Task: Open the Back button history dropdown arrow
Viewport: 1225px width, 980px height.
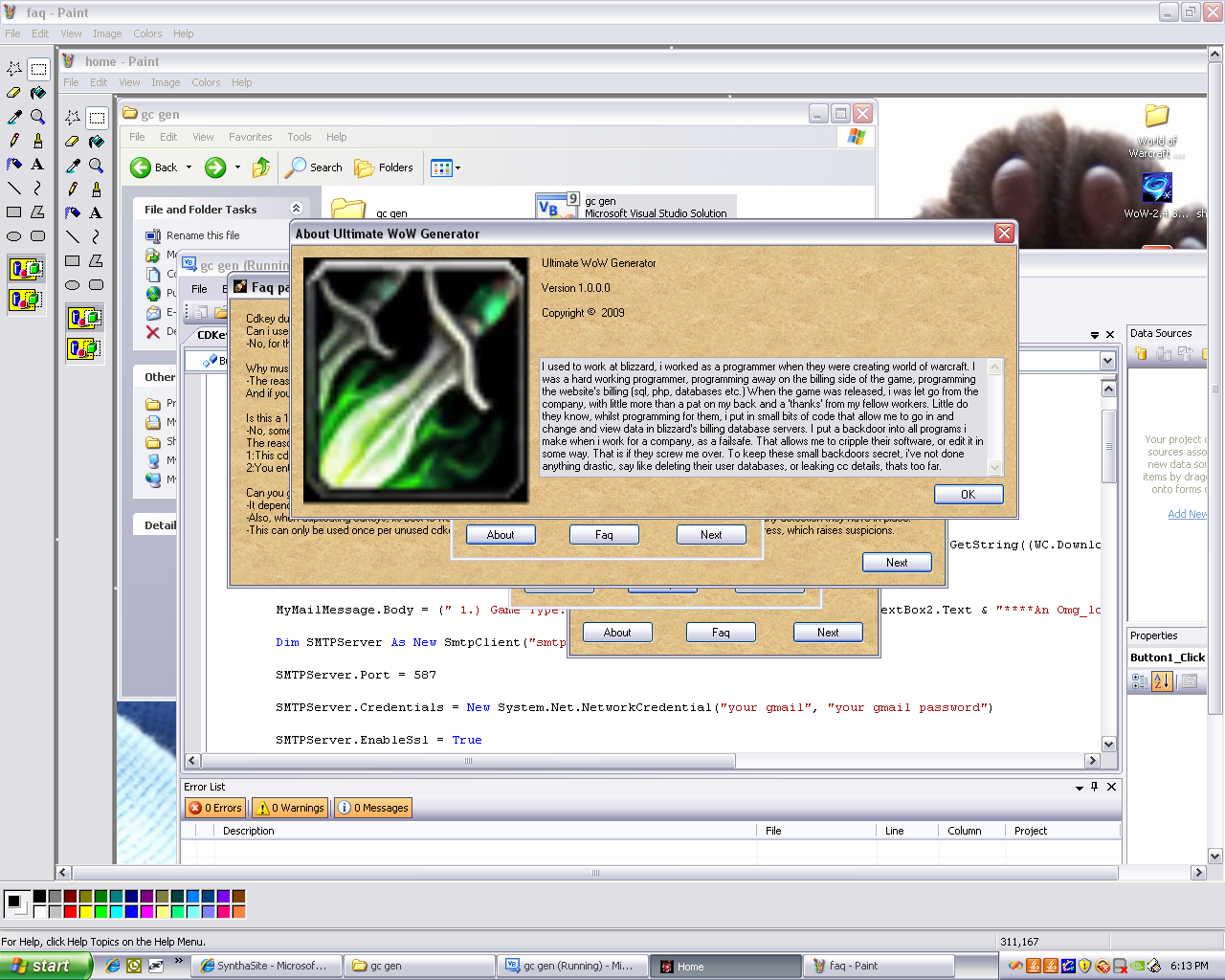Action: pyautogui.click(x=189, y=167)
